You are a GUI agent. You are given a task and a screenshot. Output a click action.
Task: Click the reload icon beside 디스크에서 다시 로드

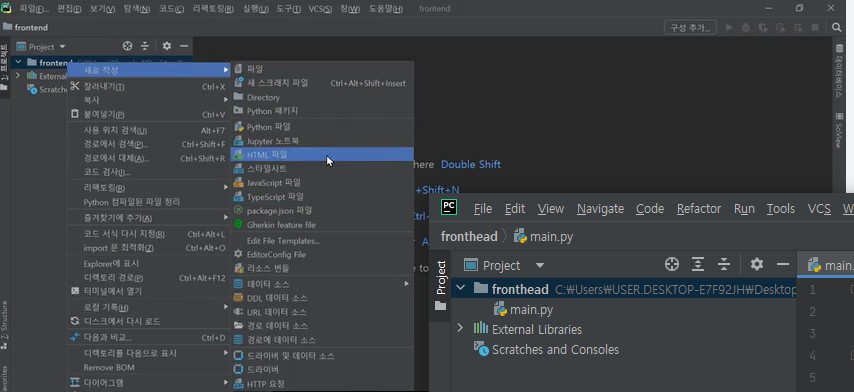[x=75, y=321]
